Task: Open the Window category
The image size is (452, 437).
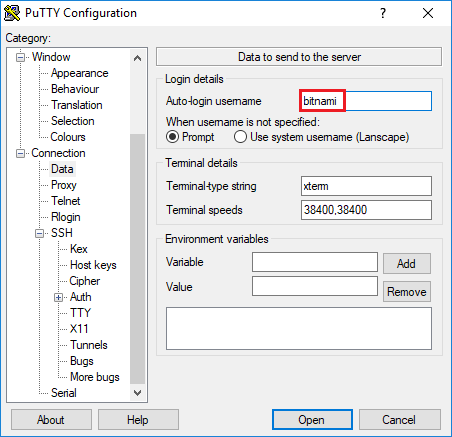Action: click(x=51, y=57)
